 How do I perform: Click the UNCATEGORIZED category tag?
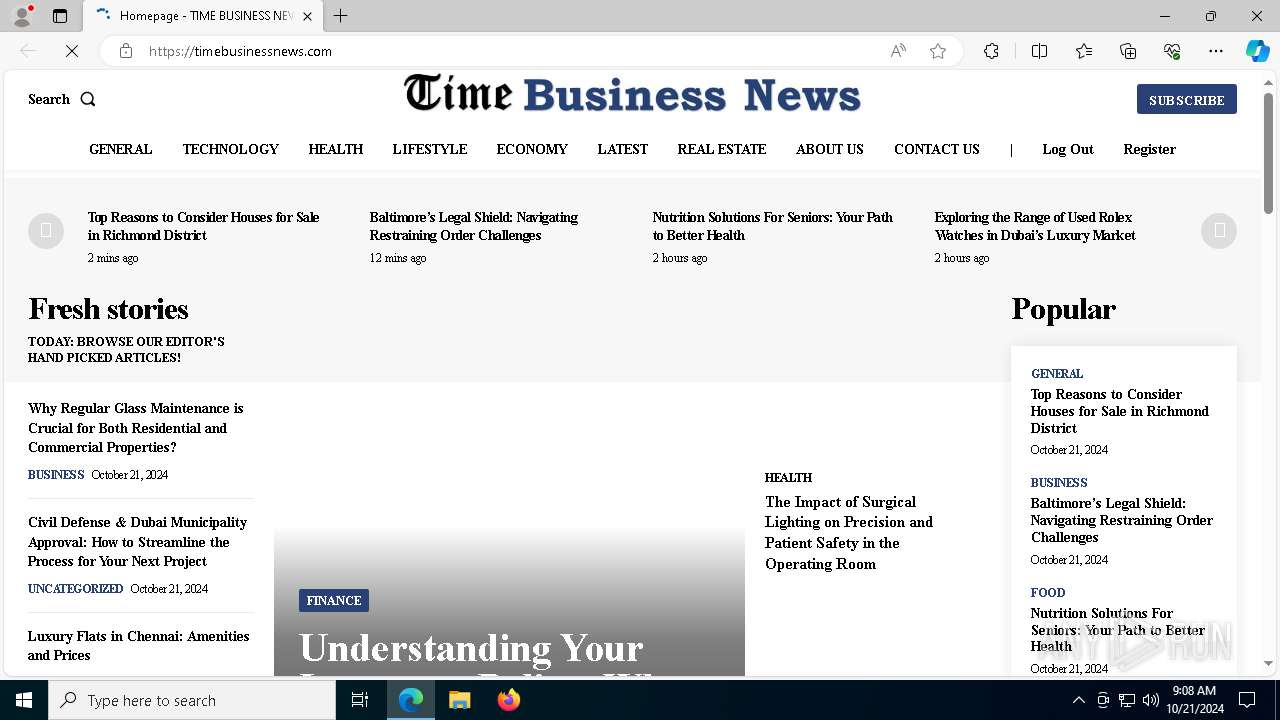(76, 589)
